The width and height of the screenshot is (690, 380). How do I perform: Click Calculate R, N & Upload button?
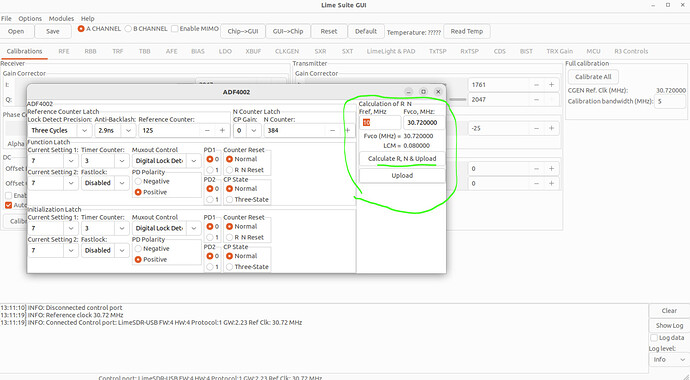click(x=402, y=158)
